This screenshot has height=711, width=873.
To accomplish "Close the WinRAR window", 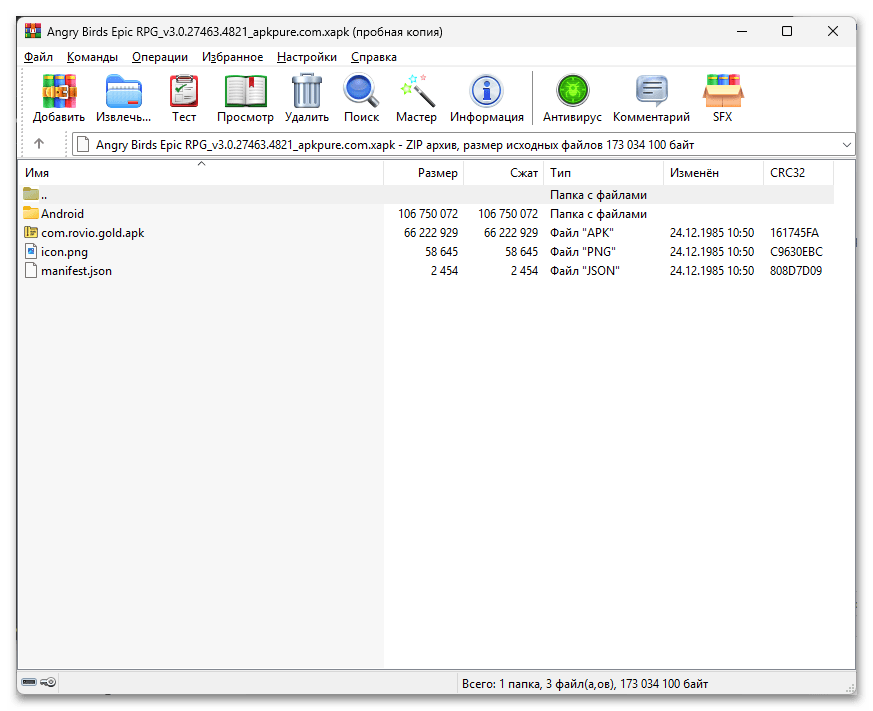I will pos(833,31).
